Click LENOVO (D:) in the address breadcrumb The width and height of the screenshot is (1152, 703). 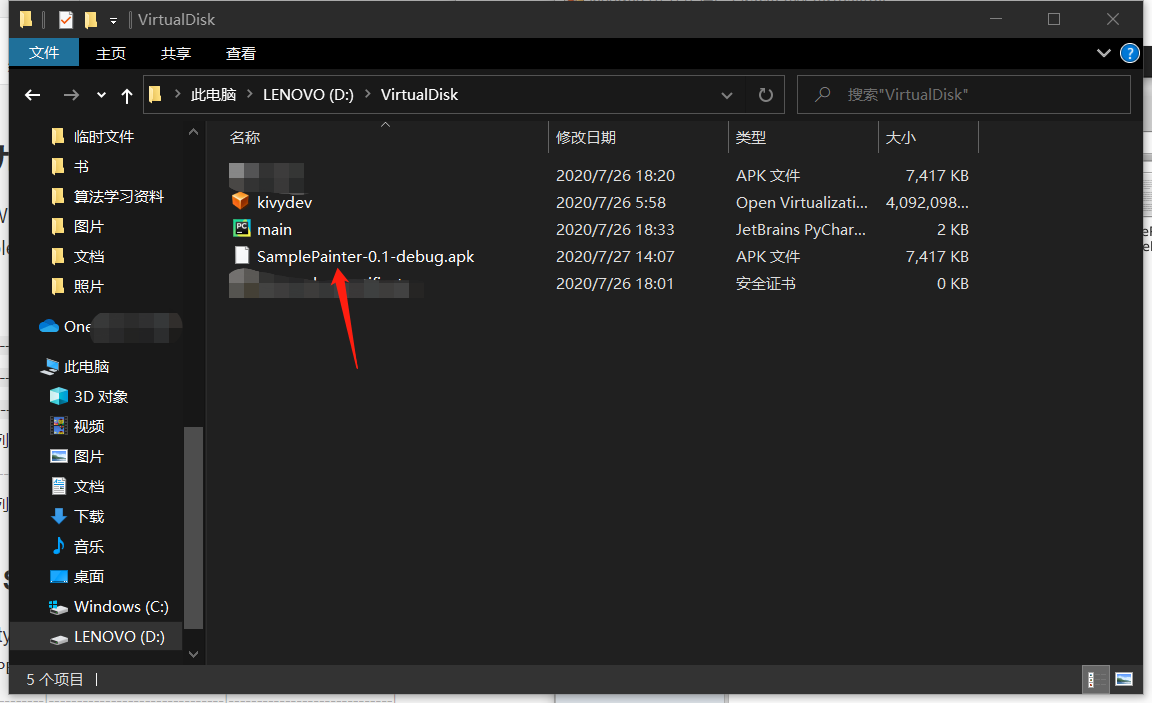(x=309, y=94)
